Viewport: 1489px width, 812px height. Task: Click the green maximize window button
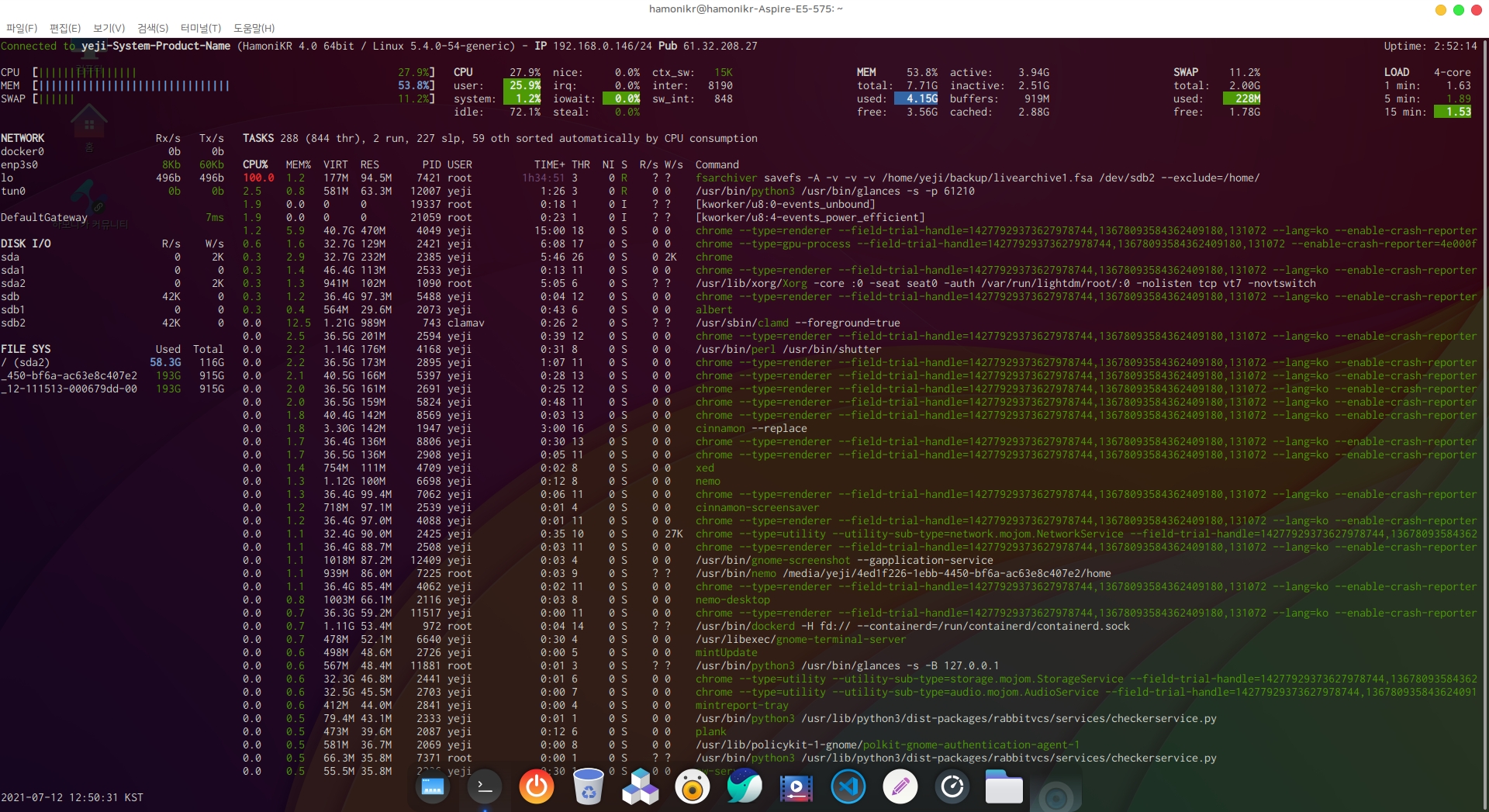(x=1458, y=10)
